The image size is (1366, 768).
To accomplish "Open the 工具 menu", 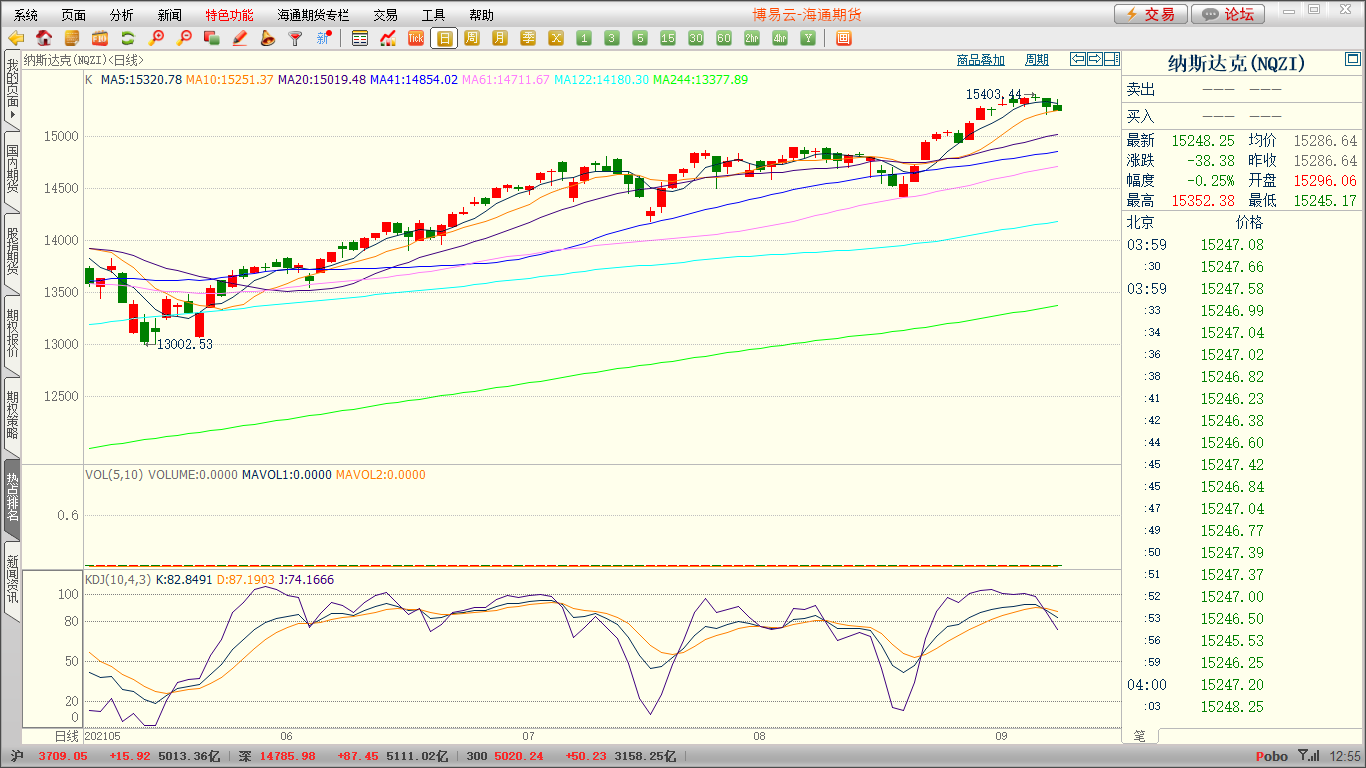I will pyautogui.click(x=433, y=15).
